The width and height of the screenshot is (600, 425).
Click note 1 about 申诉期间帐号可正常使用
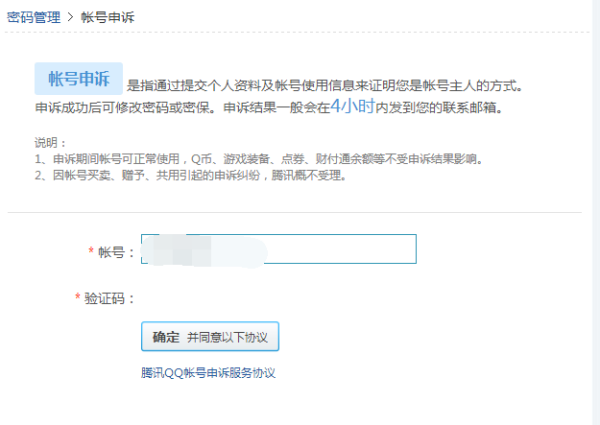258,159
